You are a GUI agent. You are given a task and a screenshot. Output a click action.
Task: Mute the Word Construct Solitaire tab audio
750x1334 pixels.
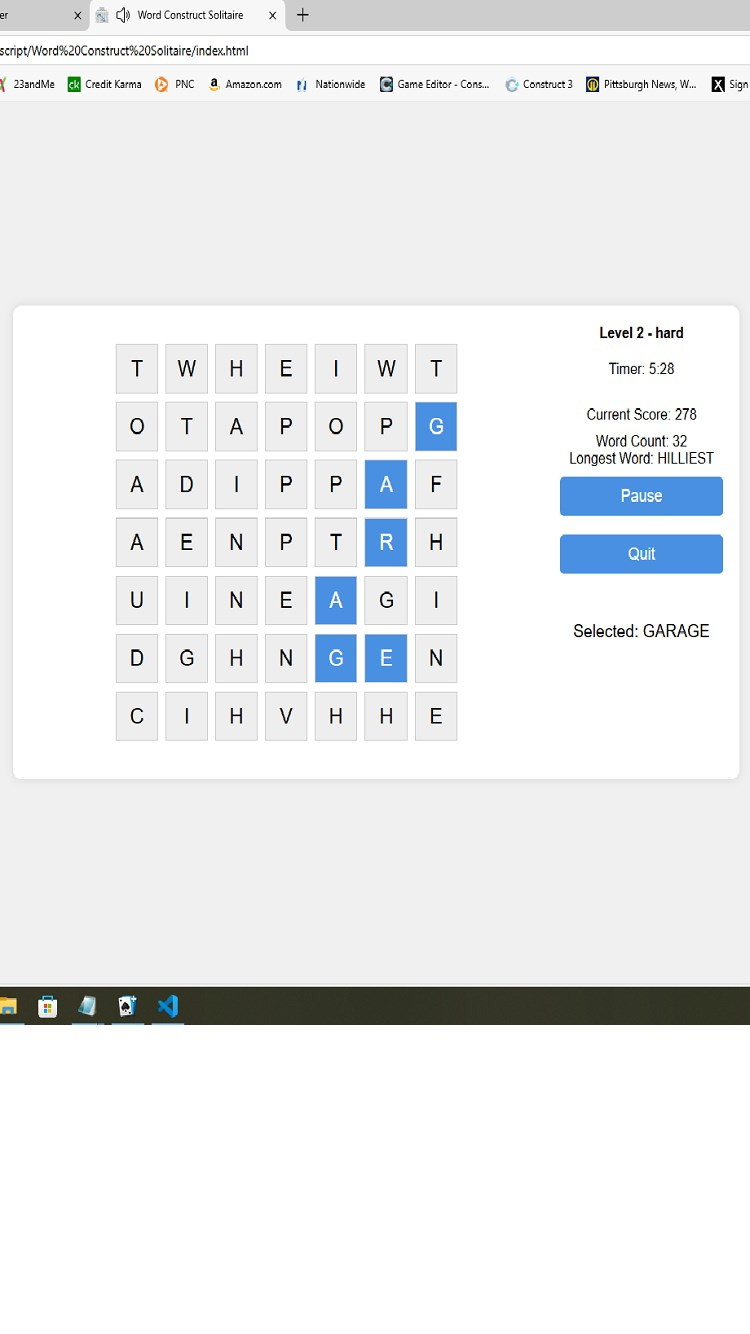123,15
